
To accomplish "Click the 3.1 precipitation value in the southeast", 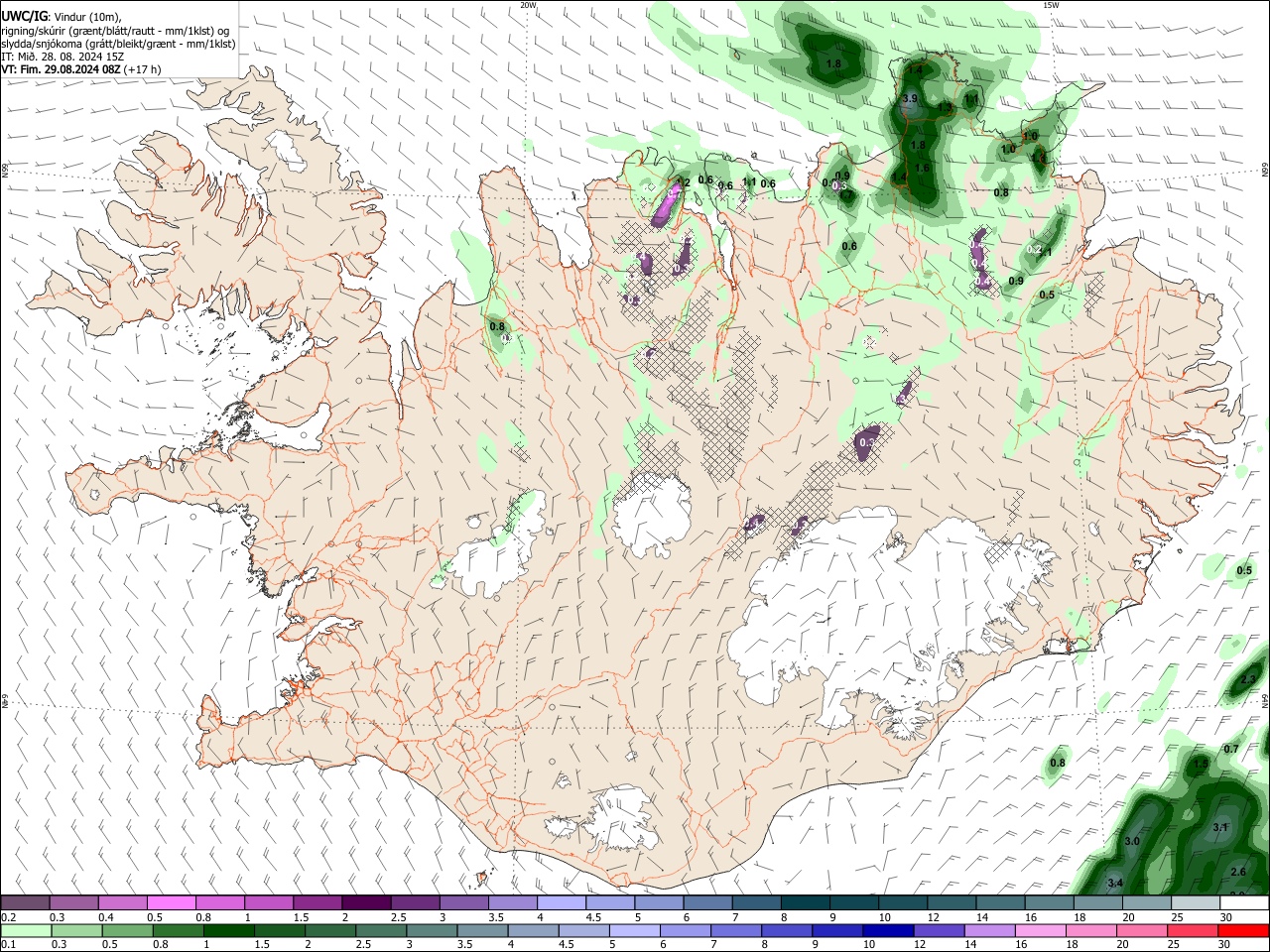I will [1220, 828].
